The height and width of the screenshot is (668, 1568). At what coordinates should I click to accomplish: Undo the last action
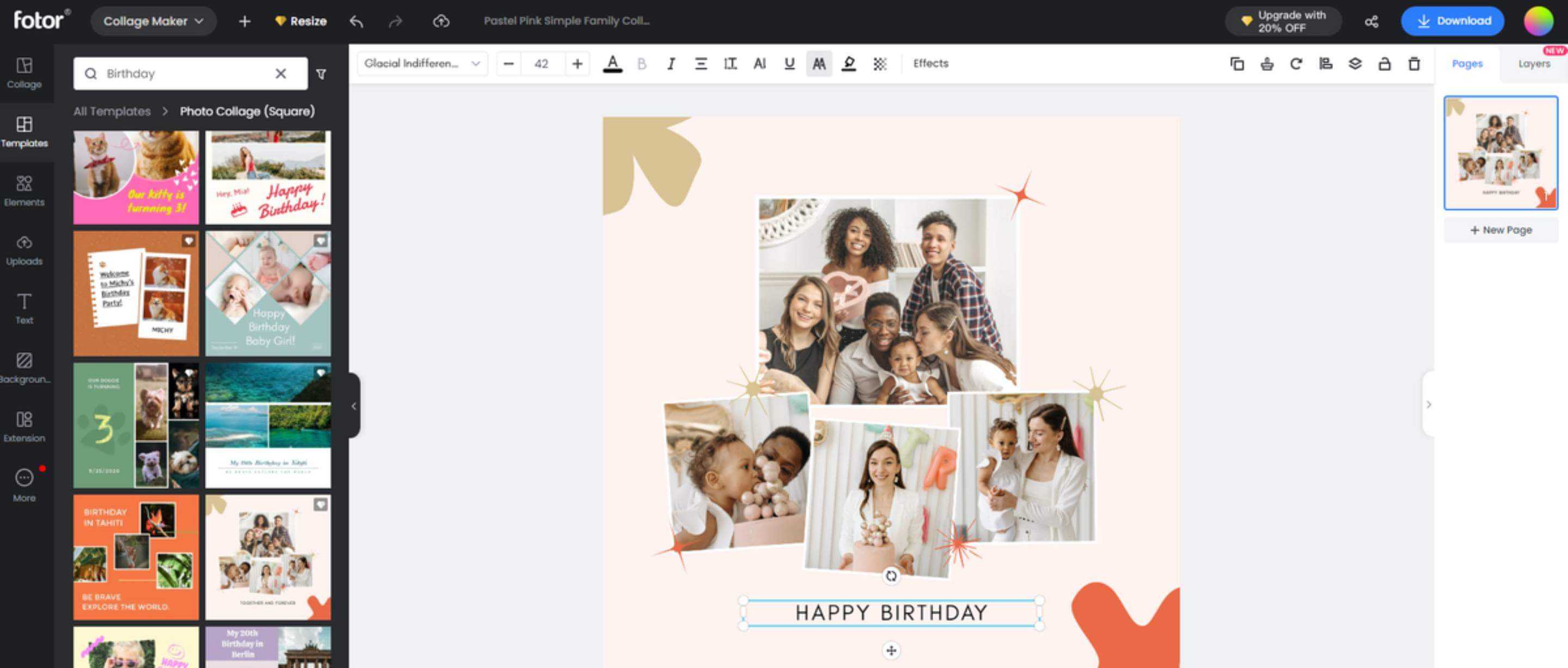[357, 21]
